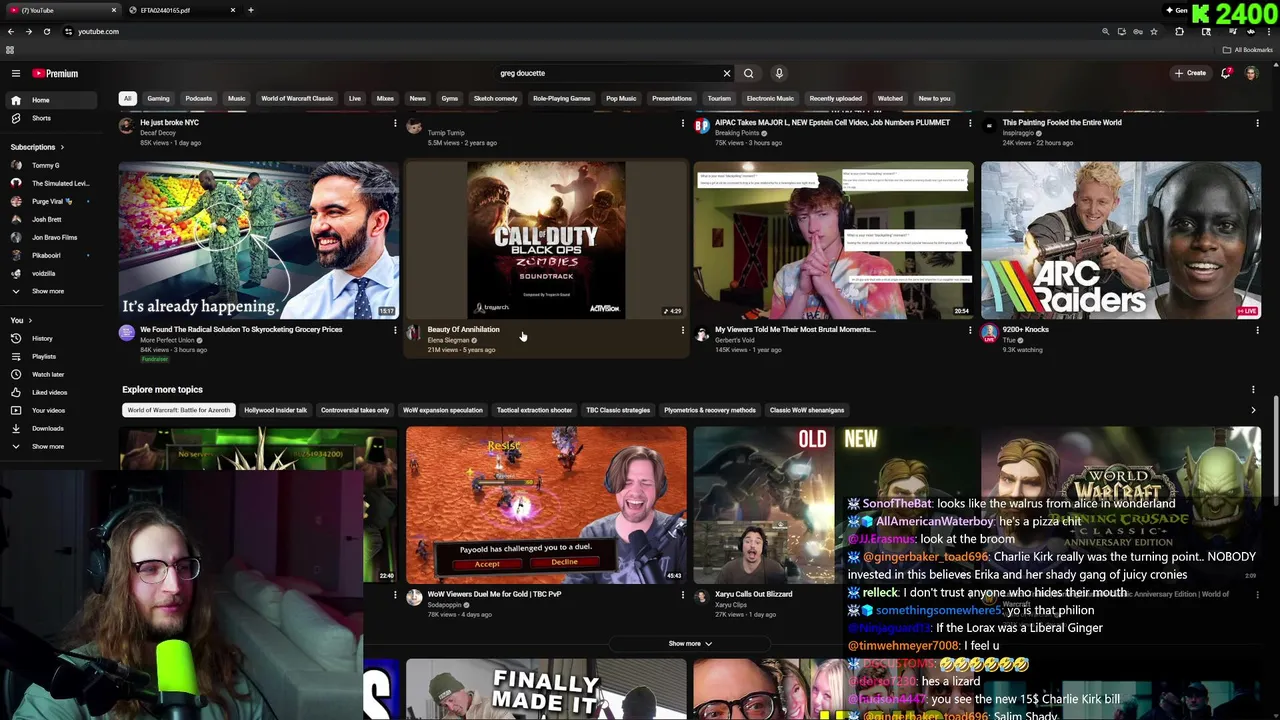Select the Podcasts filter chip
1280x720 pixels.
click(198, 98)
